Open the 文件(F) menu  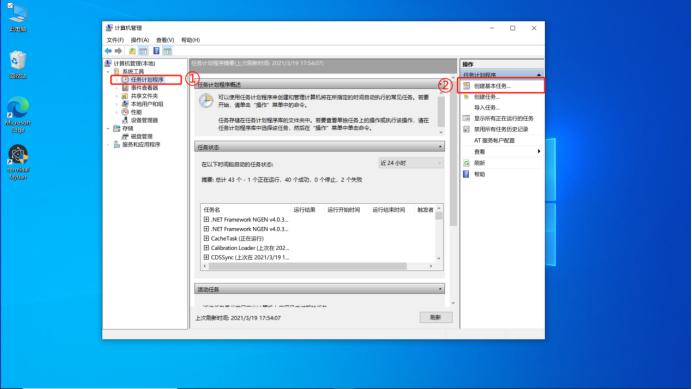coord(115,40)
